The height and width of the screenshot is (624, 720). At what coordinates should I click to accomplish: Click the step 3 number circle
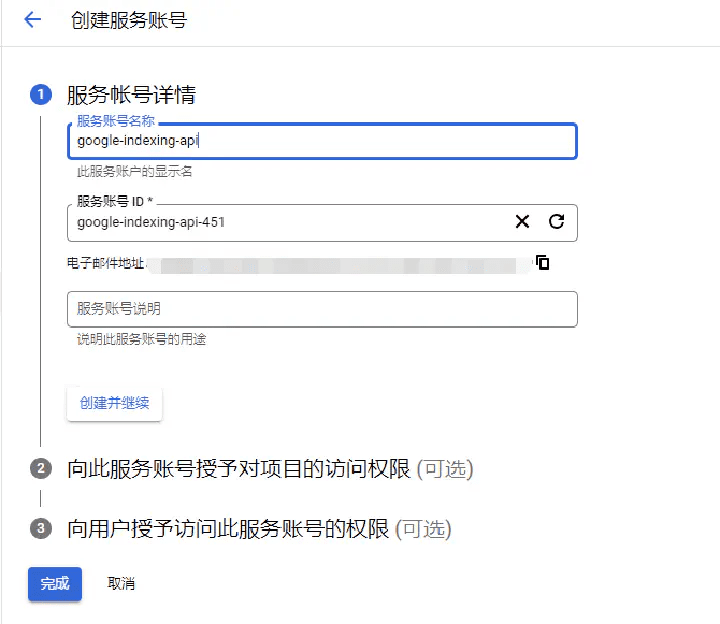click(x=41, y=528)
